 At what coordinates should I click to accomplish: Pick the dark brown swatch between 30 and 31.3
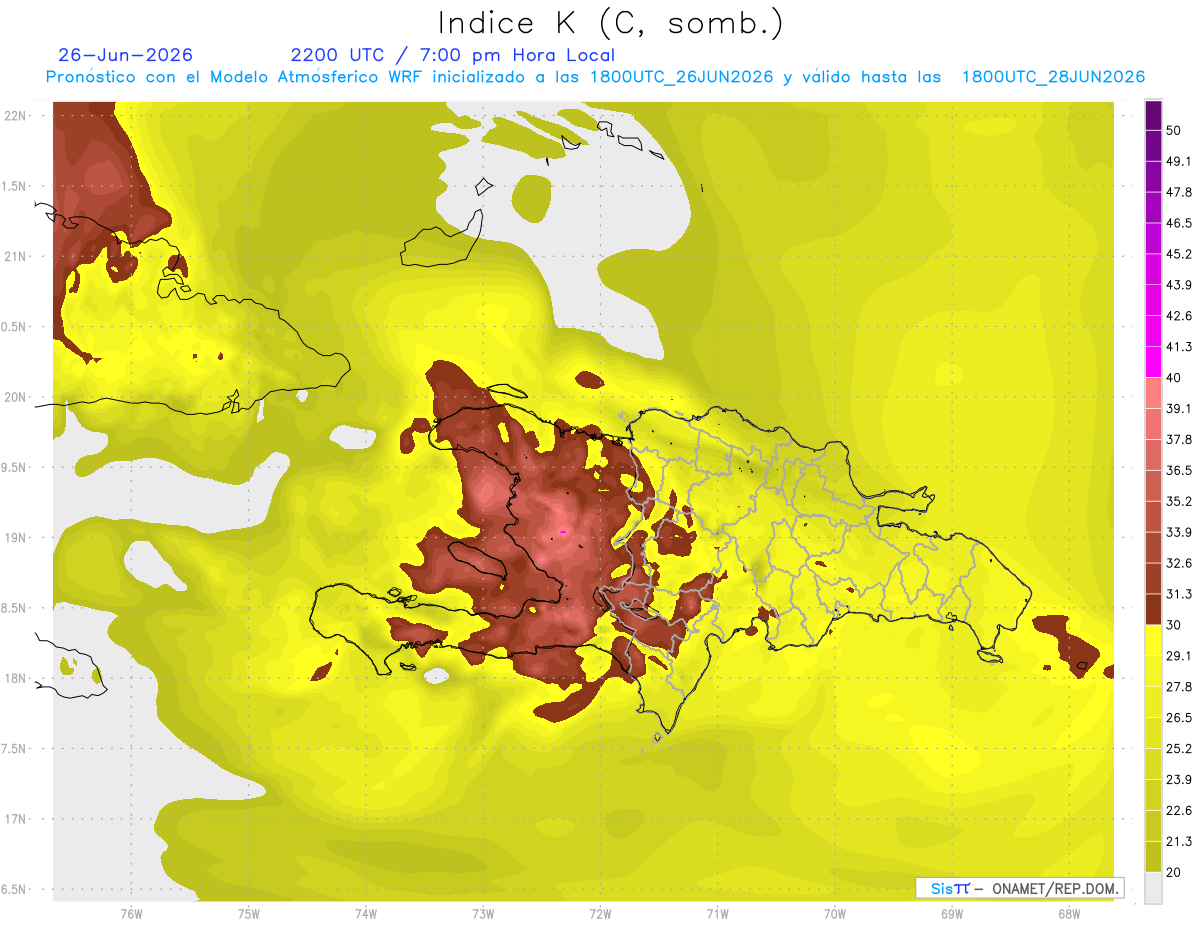click(x=1153, y=609)
